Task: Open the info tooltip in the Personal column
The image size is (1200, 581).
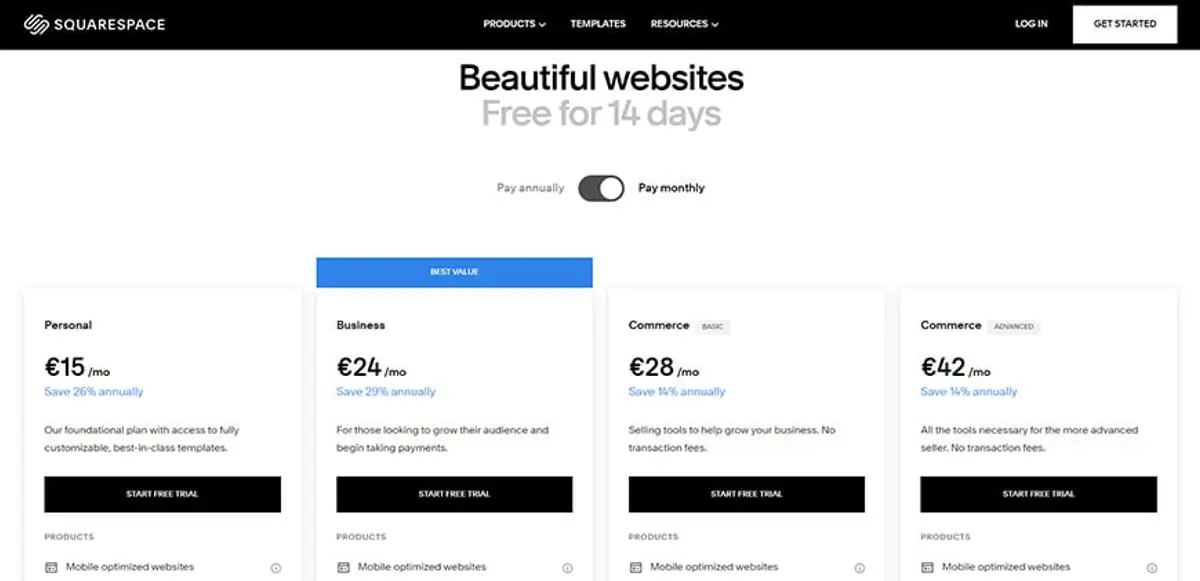Action: point(276,567)
